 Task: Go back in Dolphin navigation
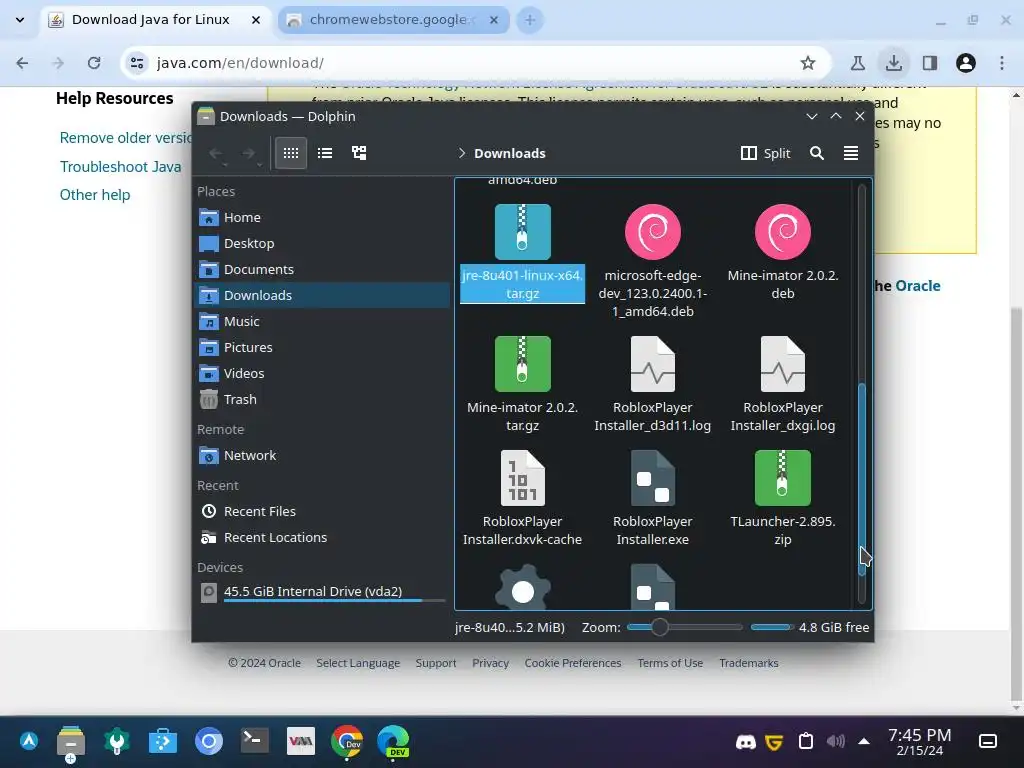point(216,153)
